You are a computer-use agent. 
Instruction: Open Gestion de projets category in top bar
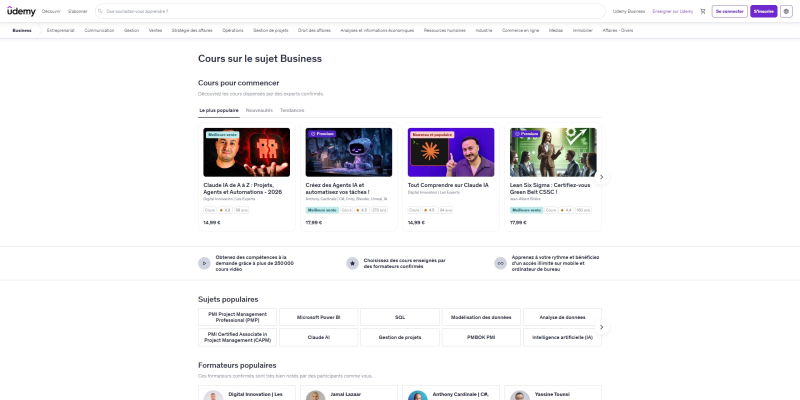point(270,31)
